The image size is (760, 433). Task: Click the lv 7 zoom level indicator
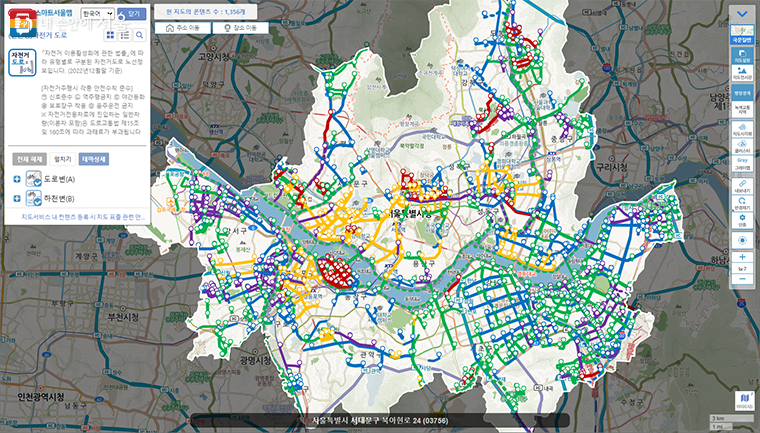(742, 269)
